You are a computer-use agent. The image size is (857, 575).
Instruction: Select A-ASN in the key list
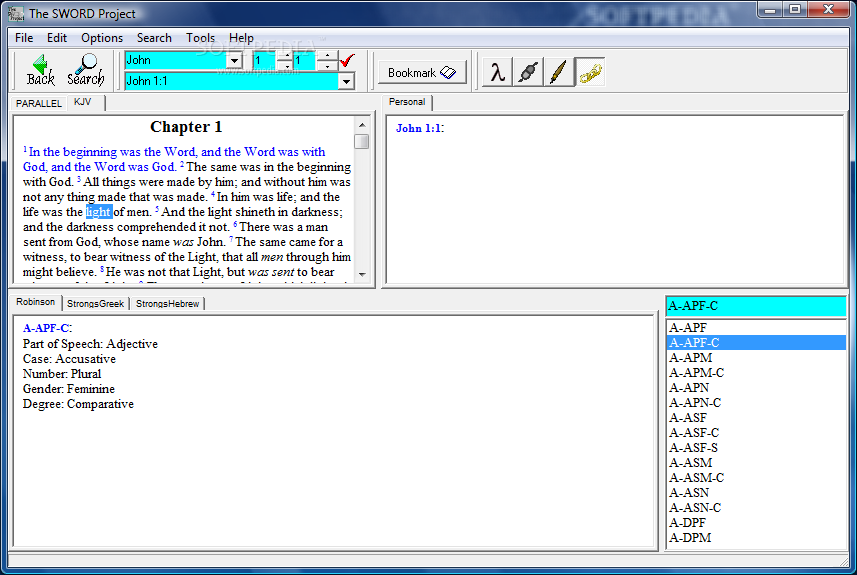point(756,493)
